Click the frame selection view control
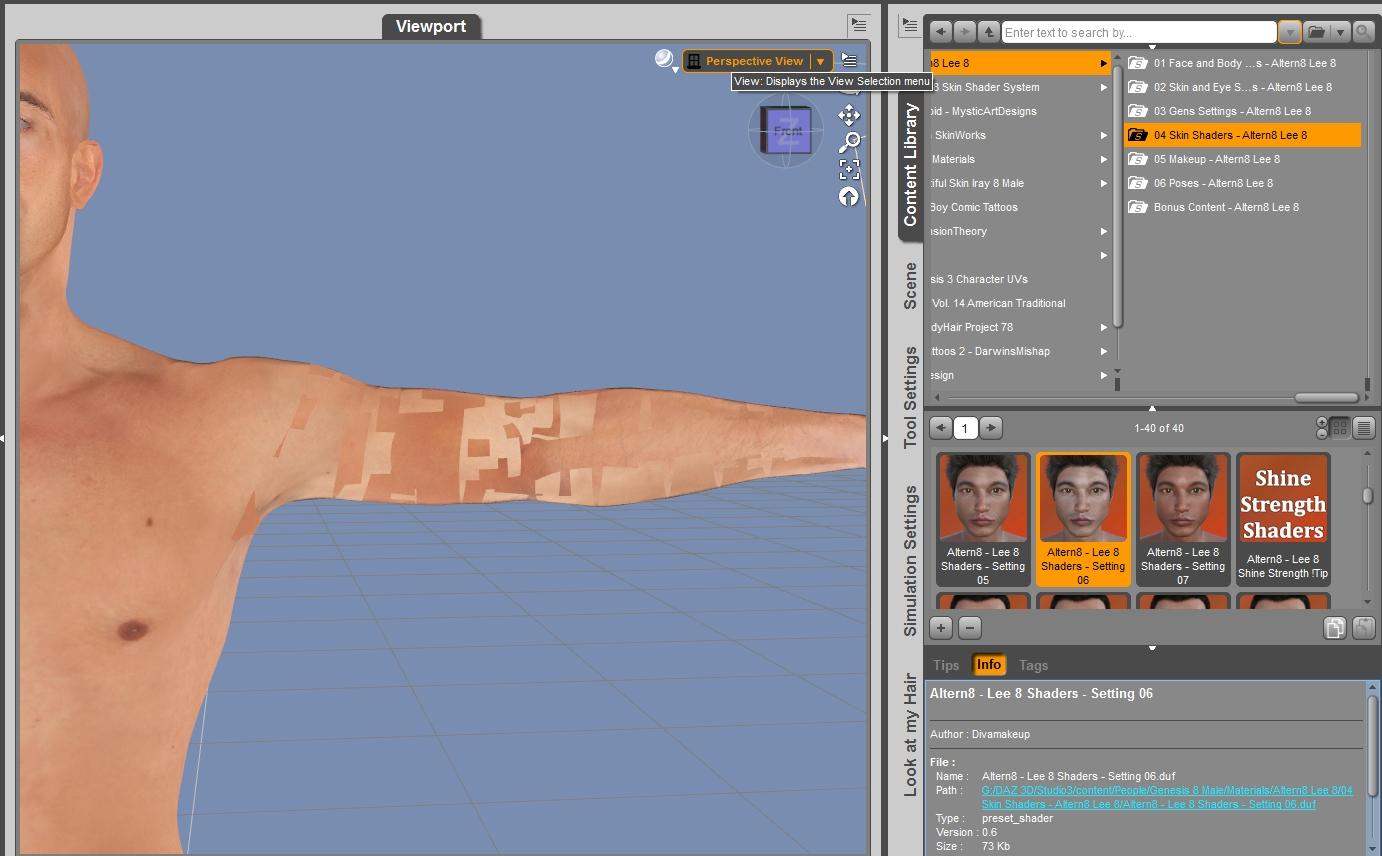Image resolution: width=1382 pixels, height=856 pixels. [849, 169]
